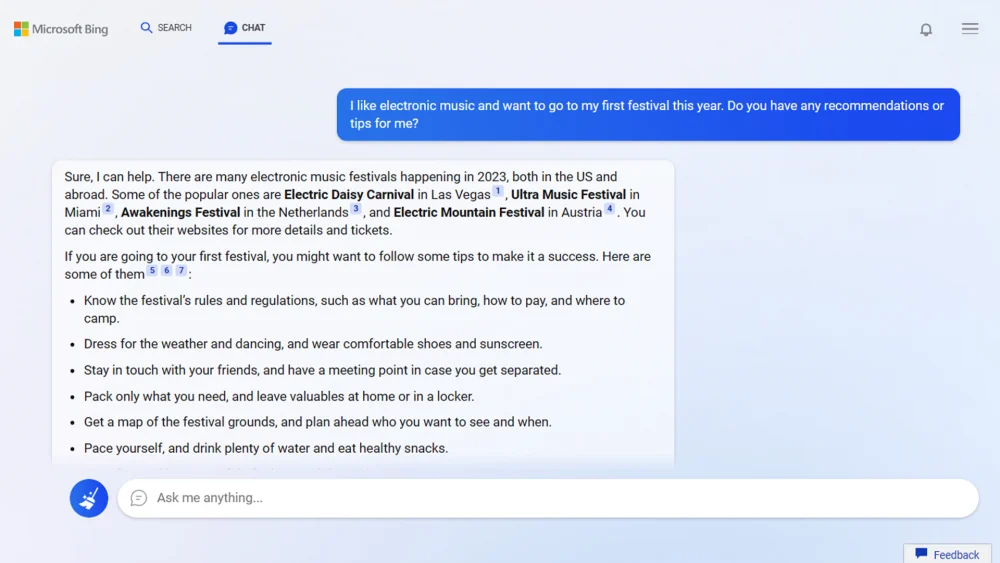
Task: Open the Feedback button
Action: pos(947,554)
